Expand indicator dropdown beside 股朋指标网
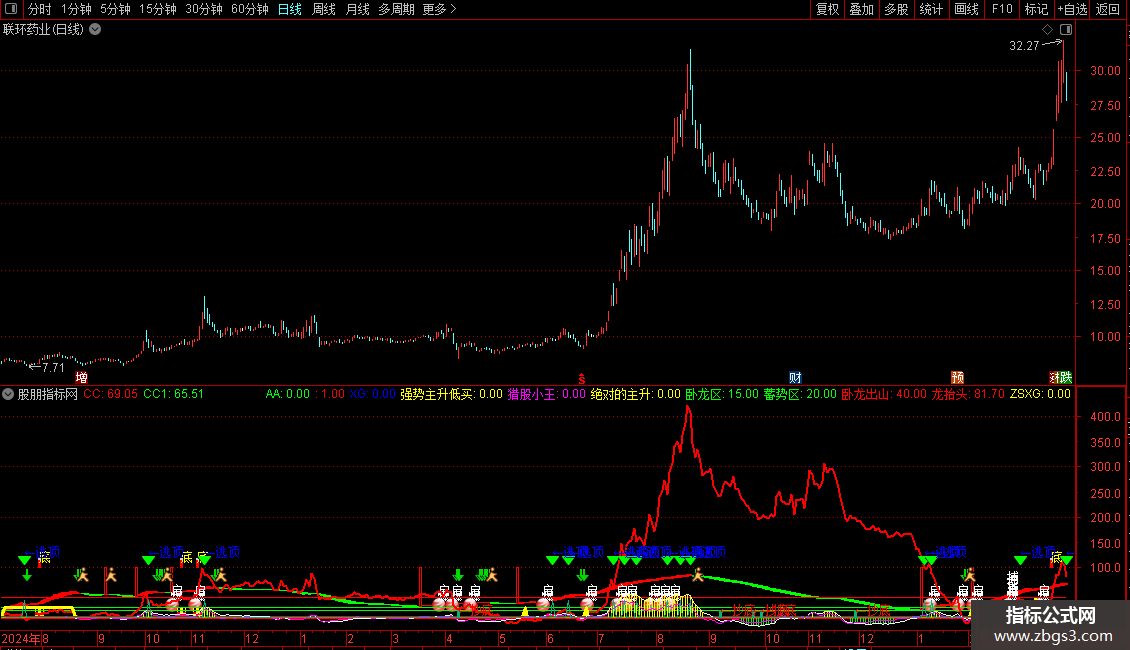1130x650 pixels. [8, 394]
